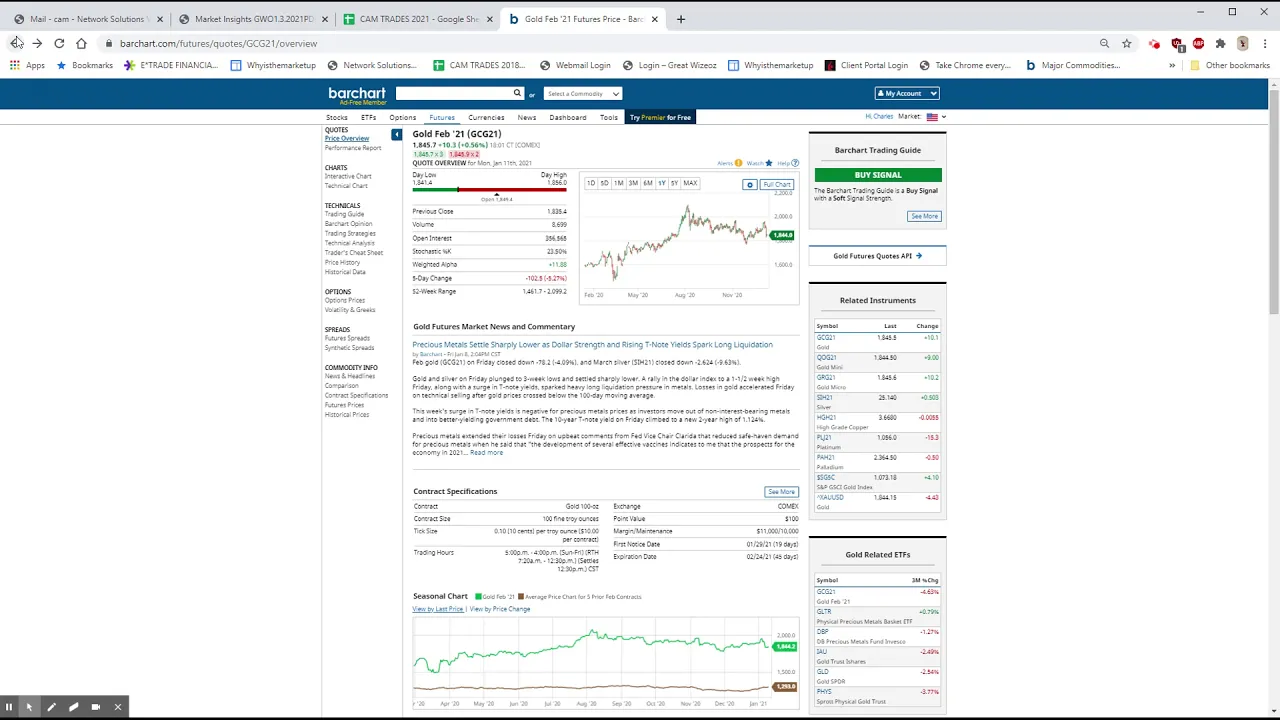The width and height of the screenshot is (1280, 720).
Task: Open Select a Commodity dropdown
Action: pyautogui.click(x=583, y=93)
